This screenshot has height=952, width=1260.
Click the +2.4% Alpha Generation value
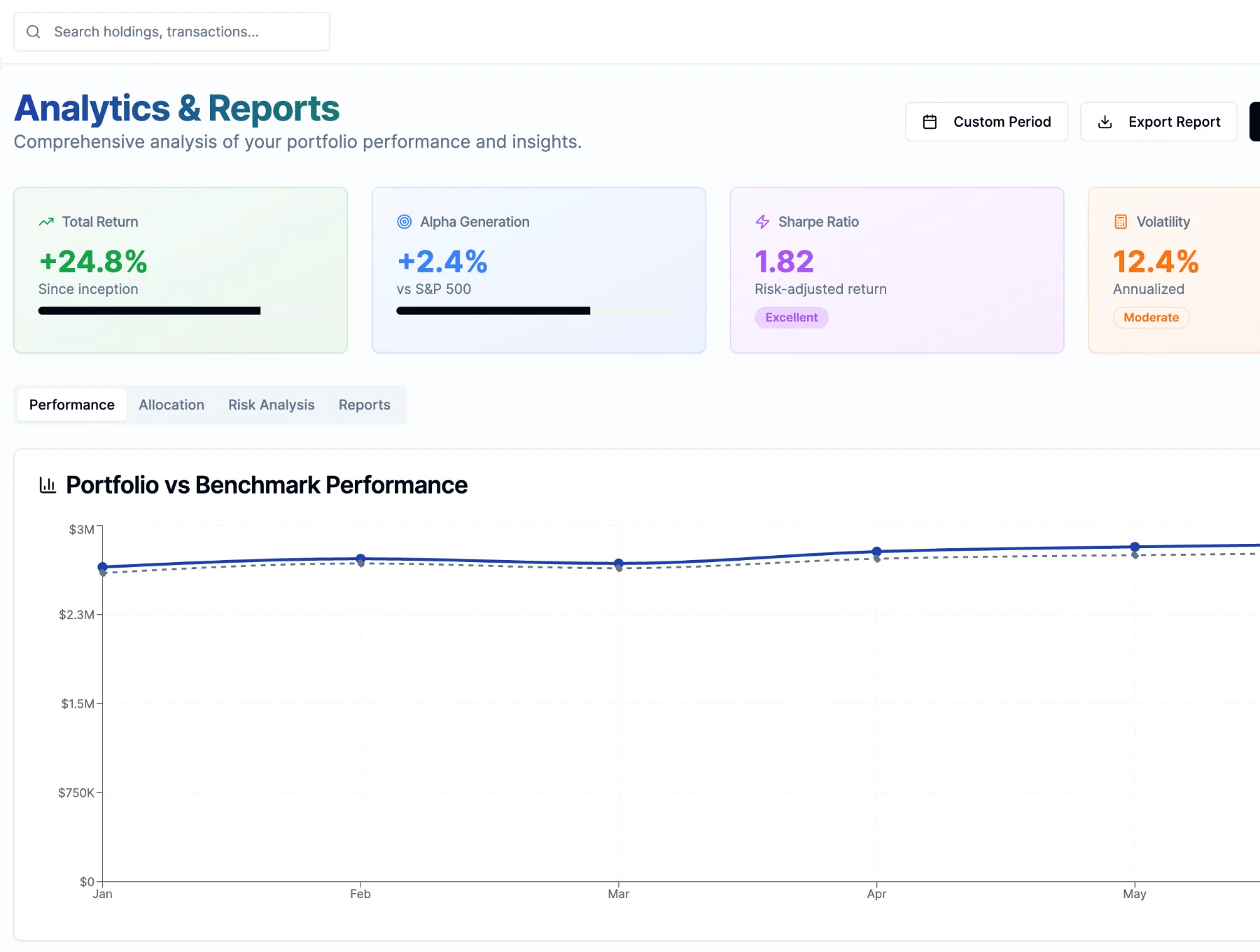coord(442,262)
